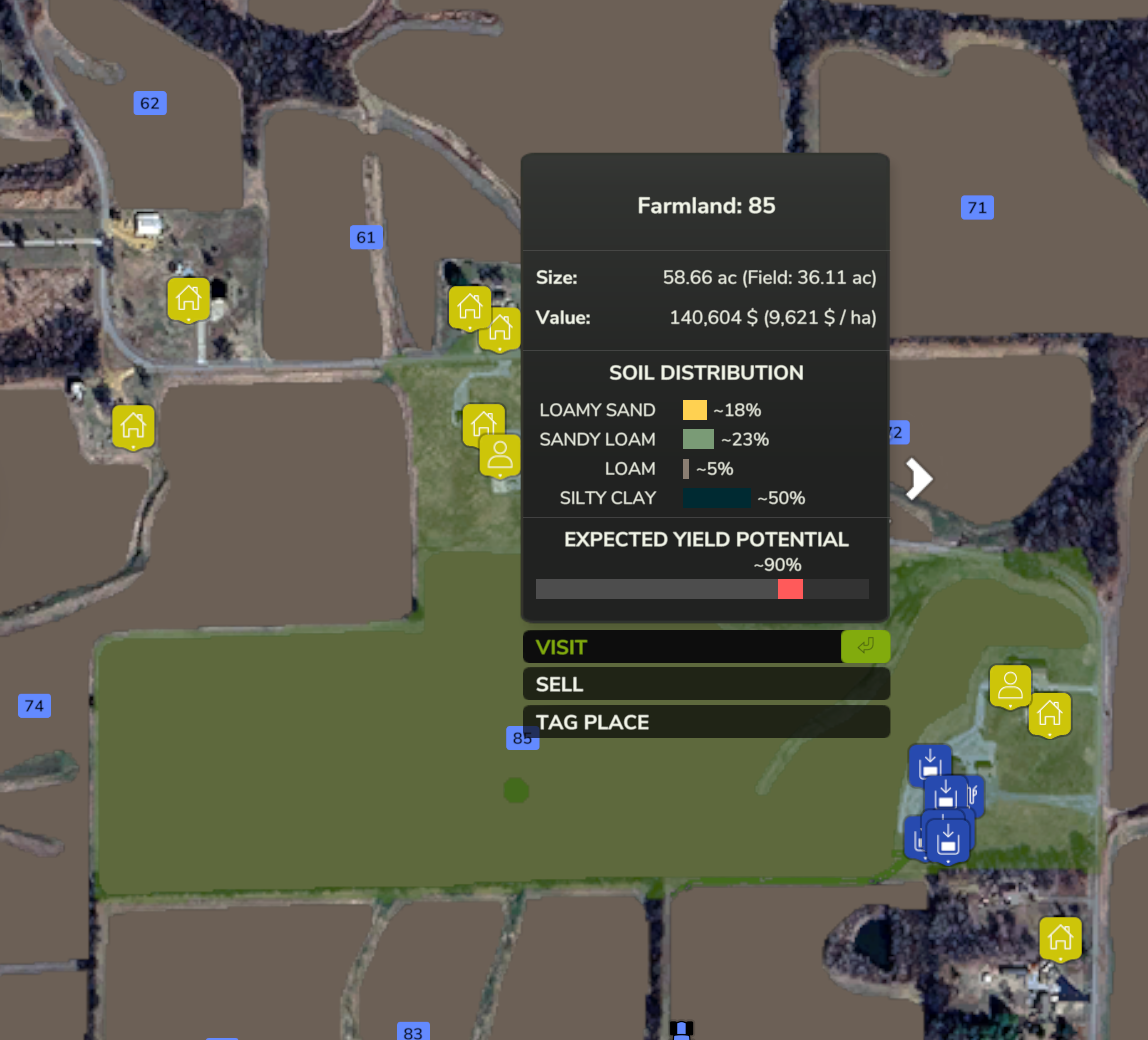
Task: Click the white chevron arrow beside the panel
Action: click(x=919, y=478)
